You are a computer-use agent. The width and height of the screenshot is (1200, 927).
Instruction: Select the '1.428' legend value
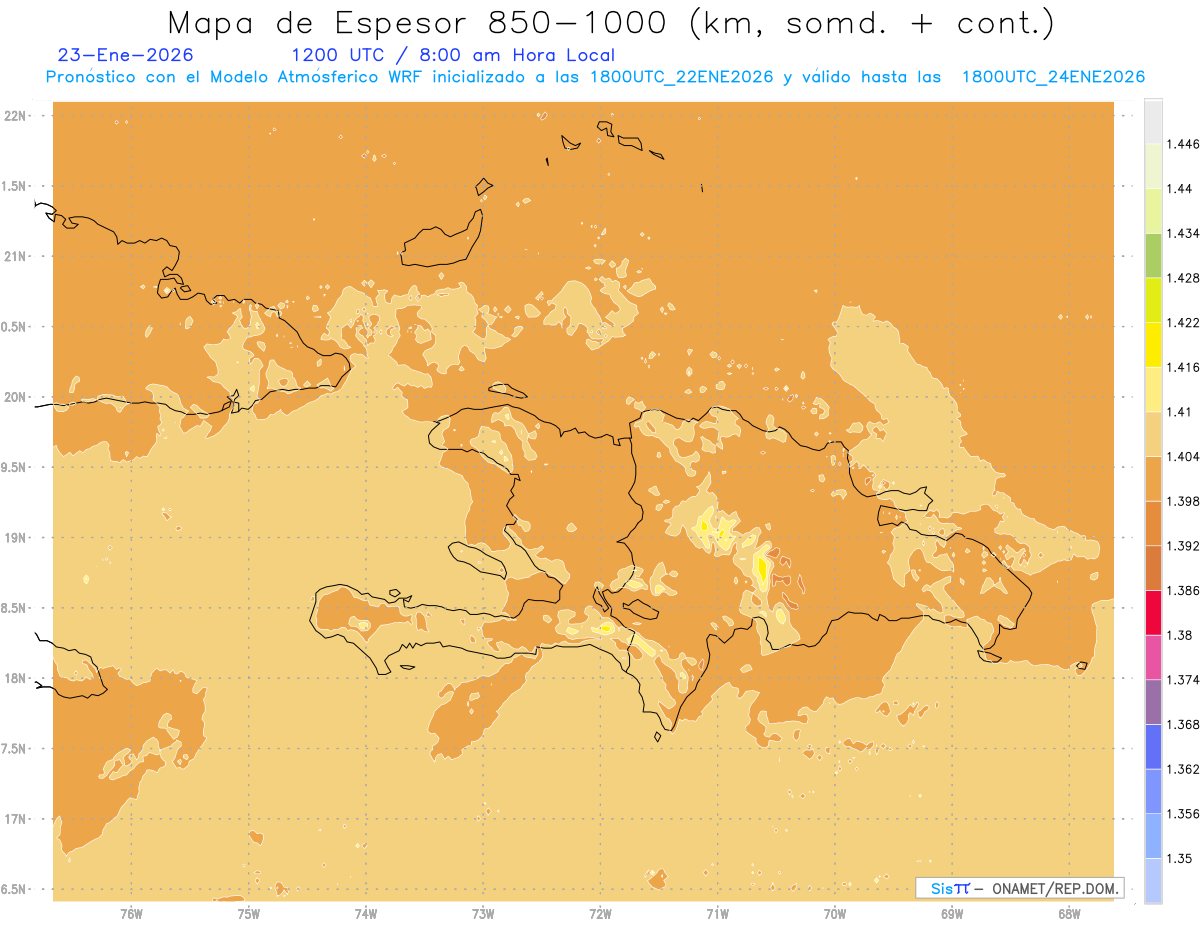[1183, 278]
